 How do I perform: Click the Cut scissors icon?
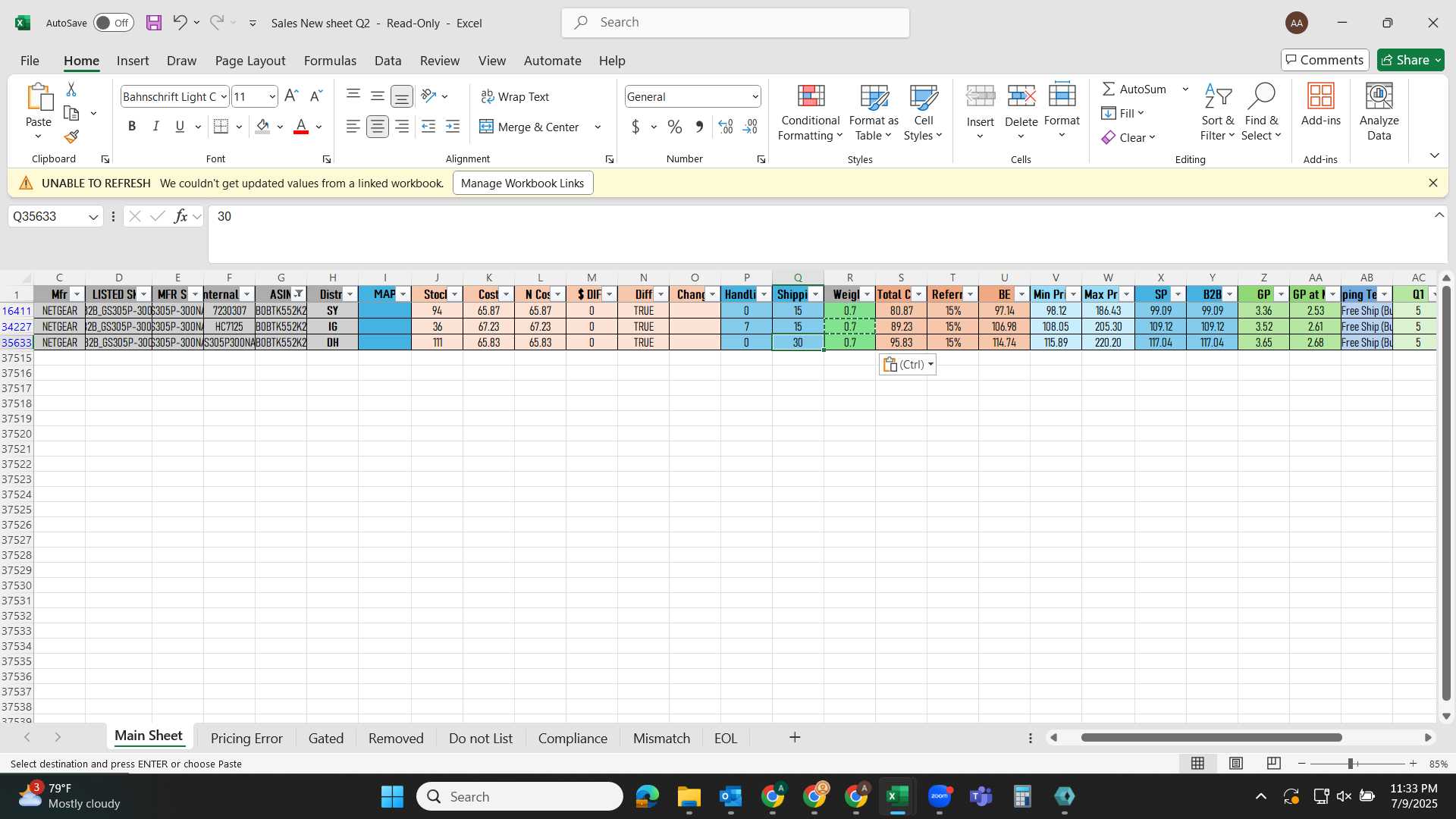[71, 89]
